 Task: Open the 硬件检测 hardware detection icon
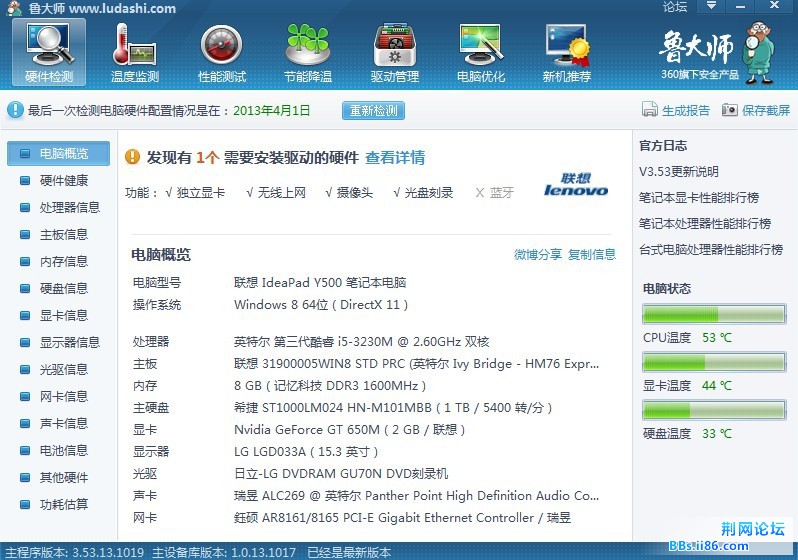coord(49,52)
